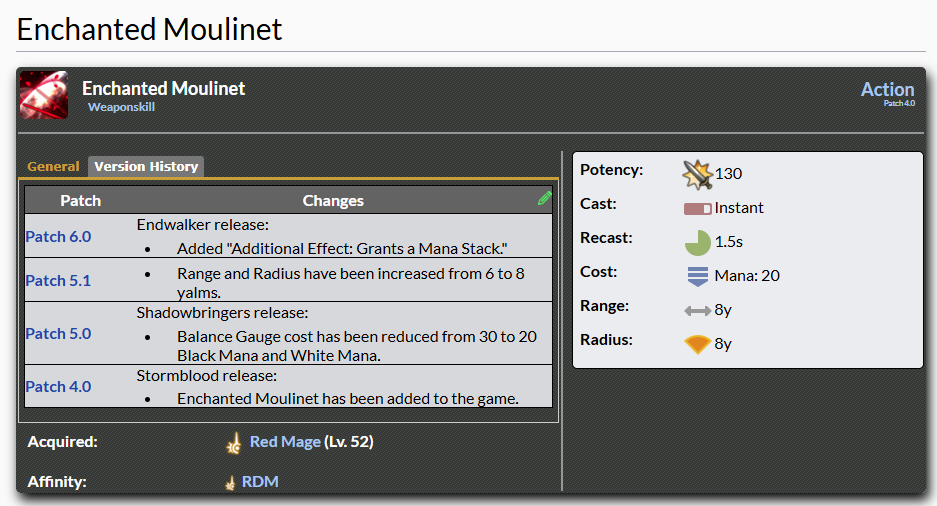Click the mana cost bars icon
This screenshot has height=506, width=937.
click(x=697, y=277)
